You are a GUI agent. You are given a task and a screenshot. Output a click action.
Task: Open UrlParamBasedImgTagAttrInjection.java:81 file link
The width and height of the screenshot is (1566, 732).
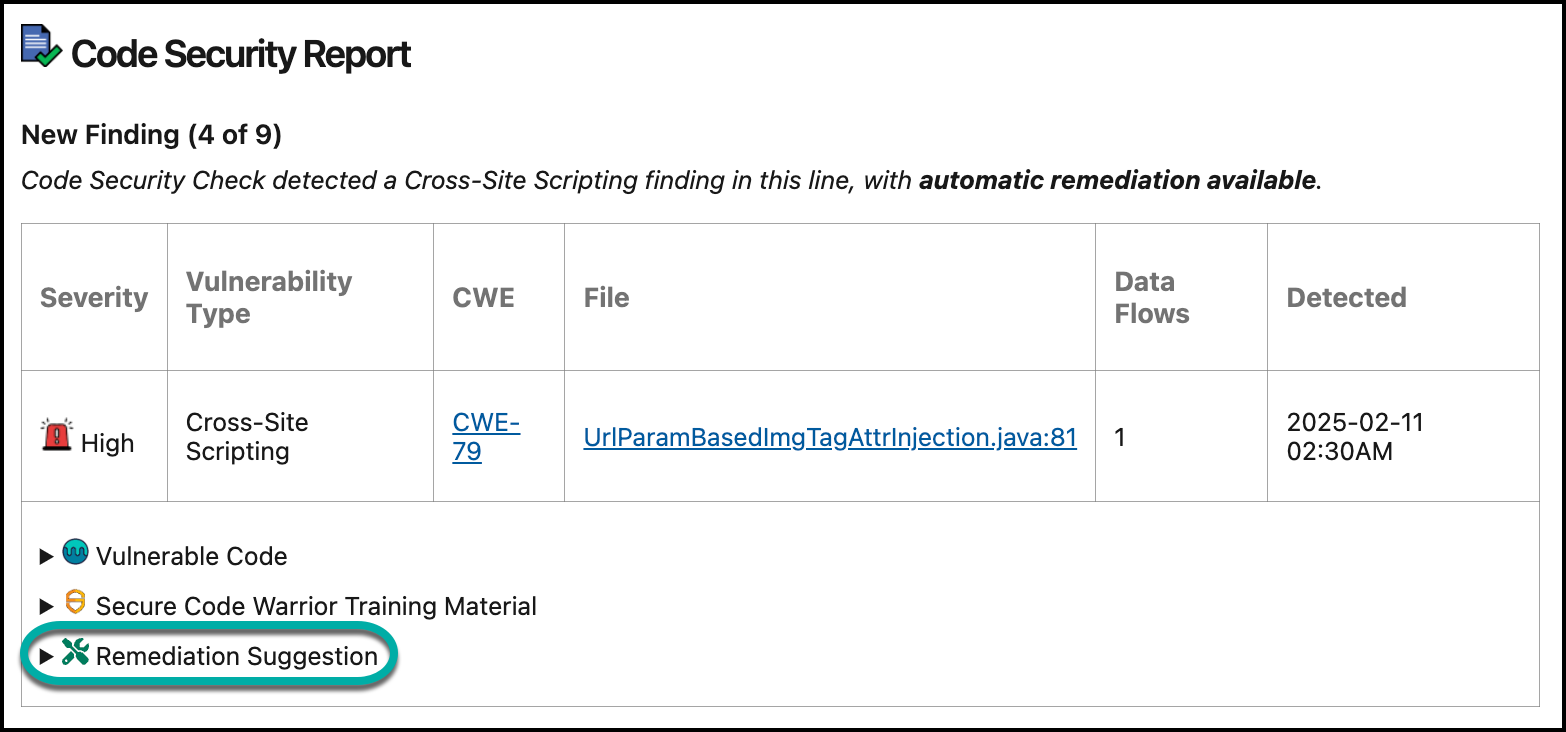830,437
